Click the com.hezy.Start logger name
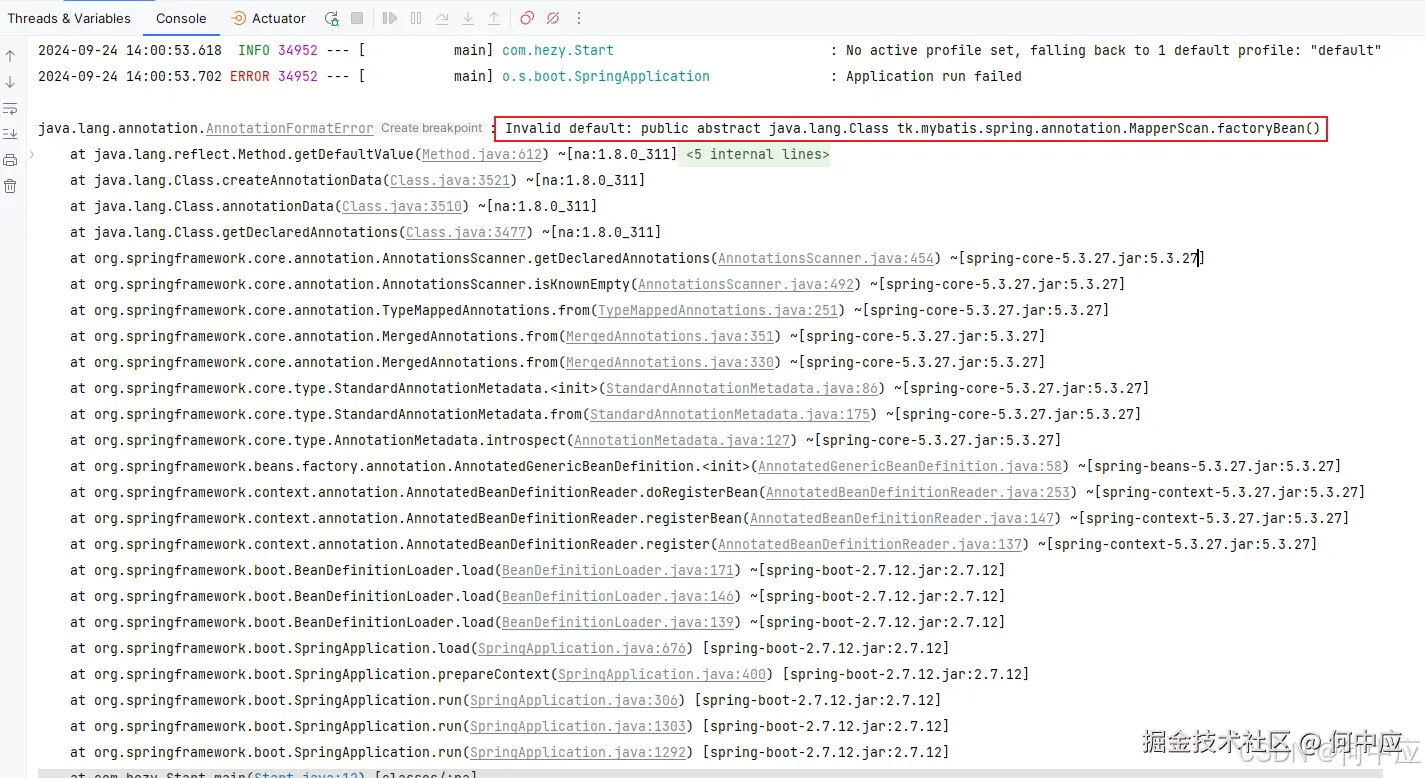 [x=558, y=50]
